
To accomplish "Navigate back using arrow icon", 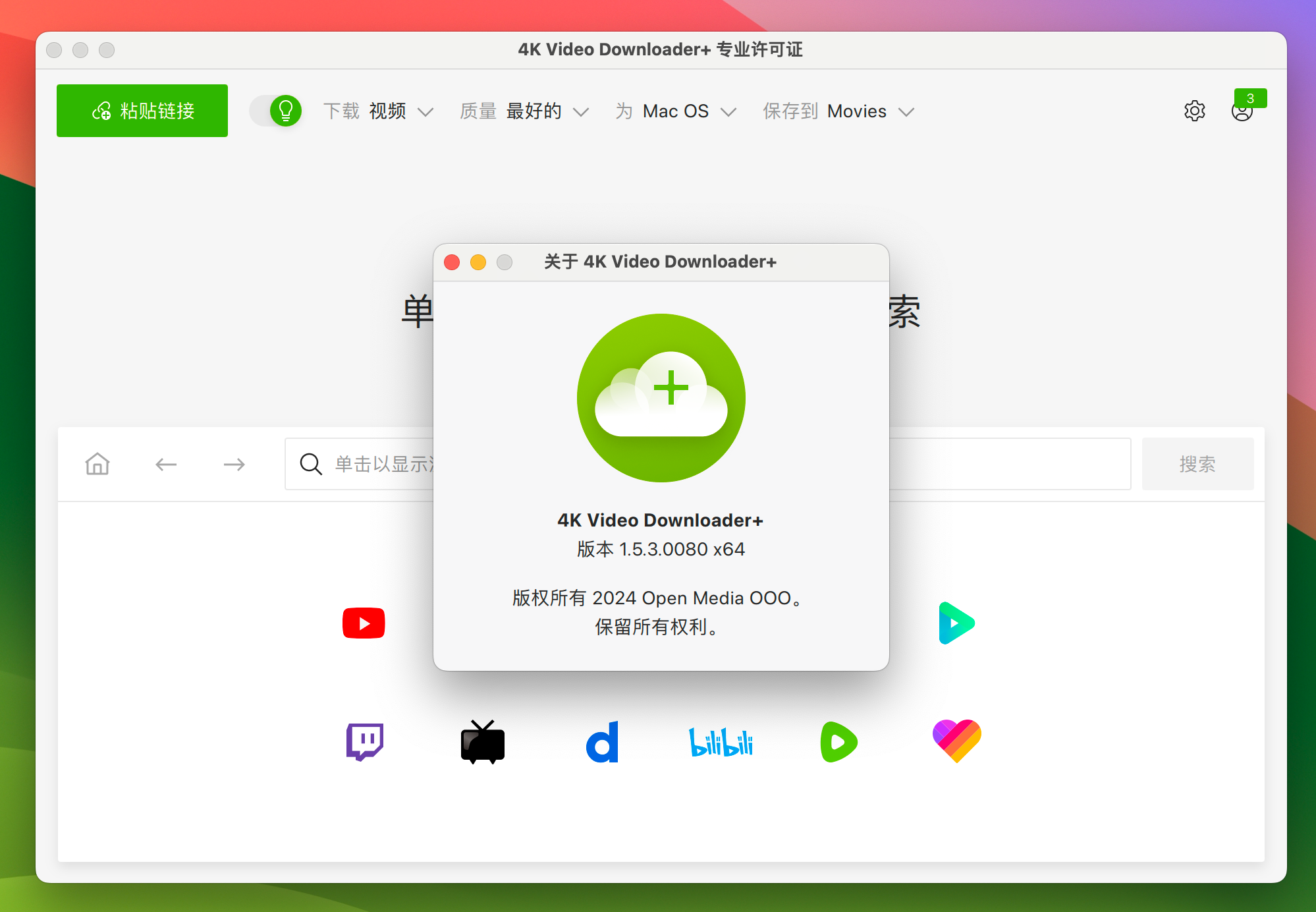I will [x=163, y=463].
